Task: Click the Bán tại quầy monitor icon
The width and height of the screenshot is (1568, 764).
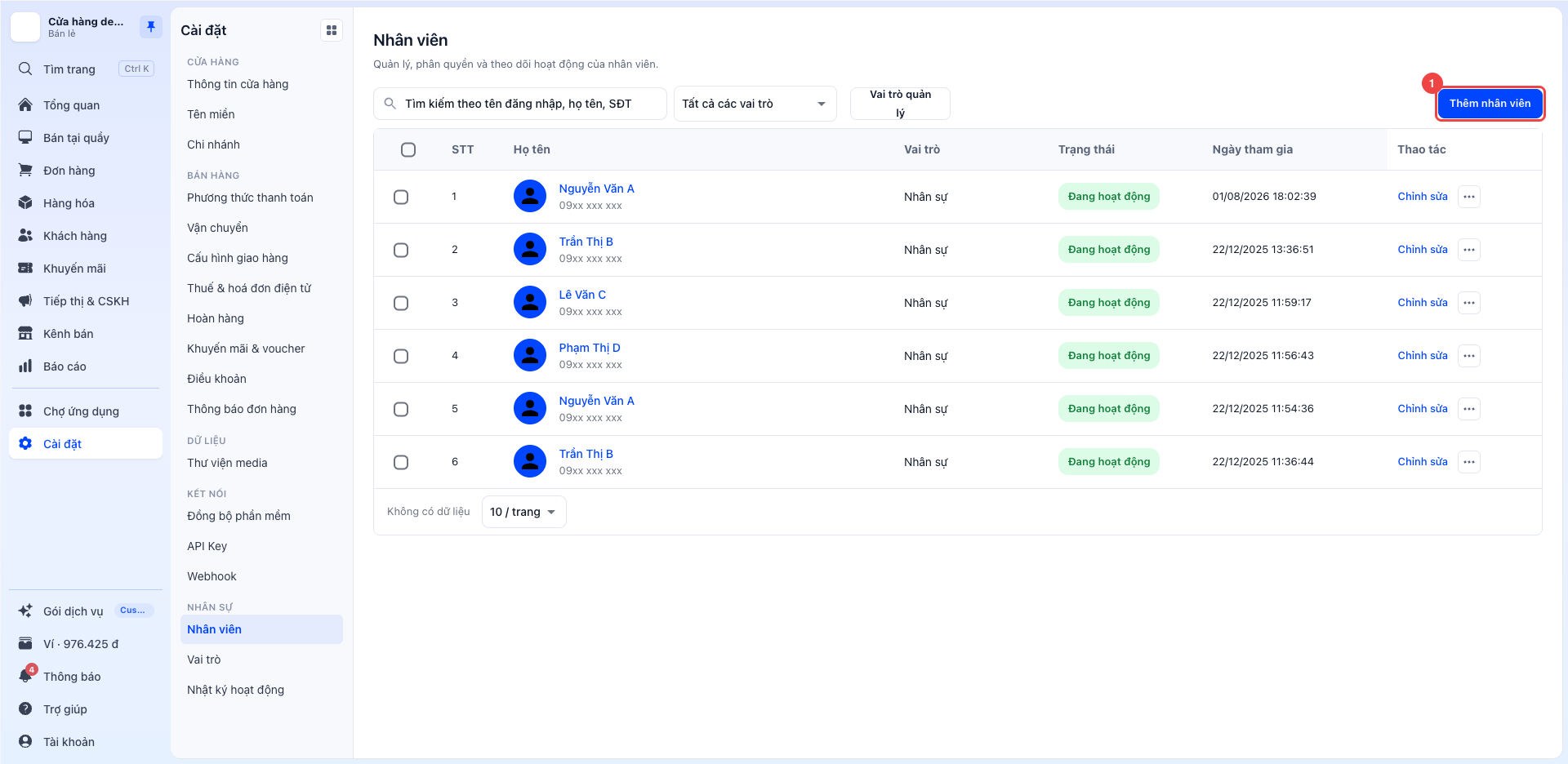Action: tap(25, 137)
